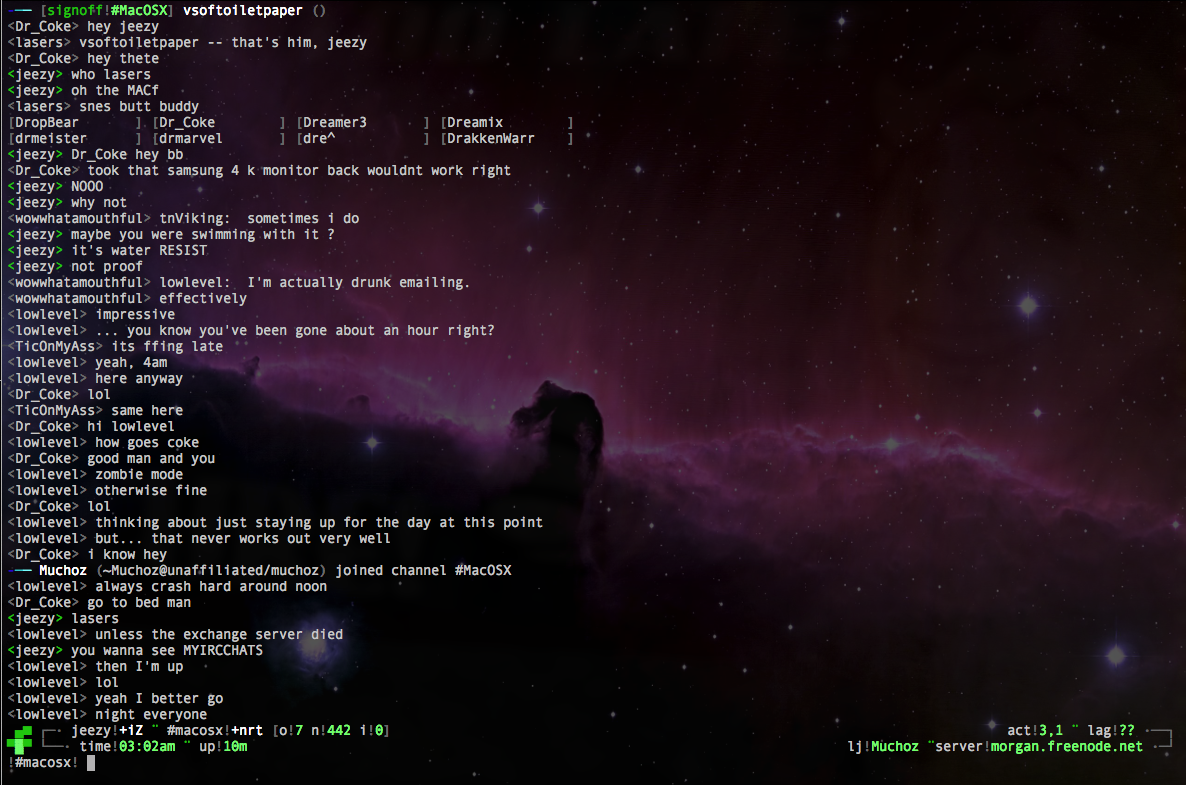This screenshot has width=1186, height=785.
Task: Select the 'thinking about just staying up' message
Action: [319, 523]
